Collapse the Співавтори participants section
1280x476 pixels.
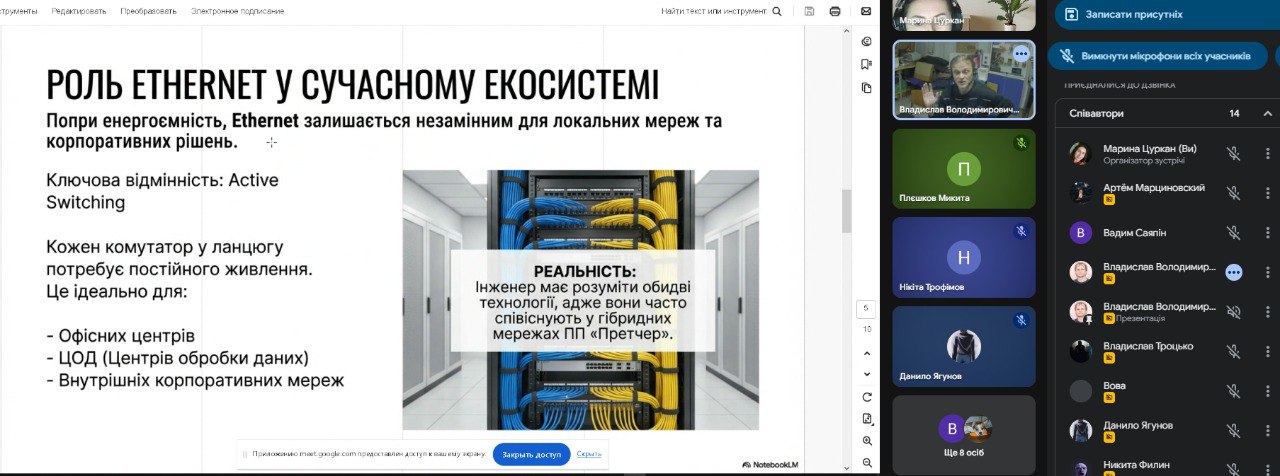coord(1265,114)
